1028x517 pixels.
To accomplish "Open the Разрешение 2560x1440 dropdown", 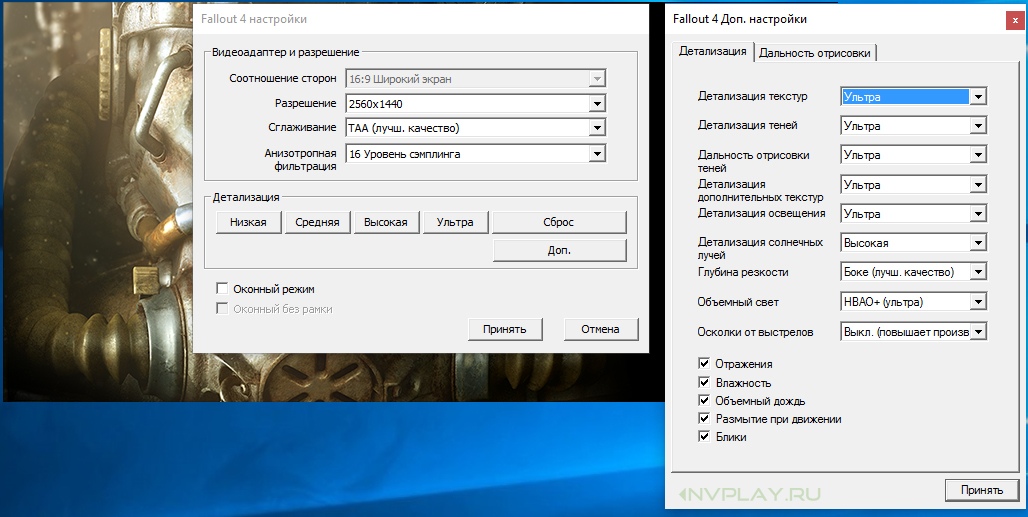I will [475, 104].
